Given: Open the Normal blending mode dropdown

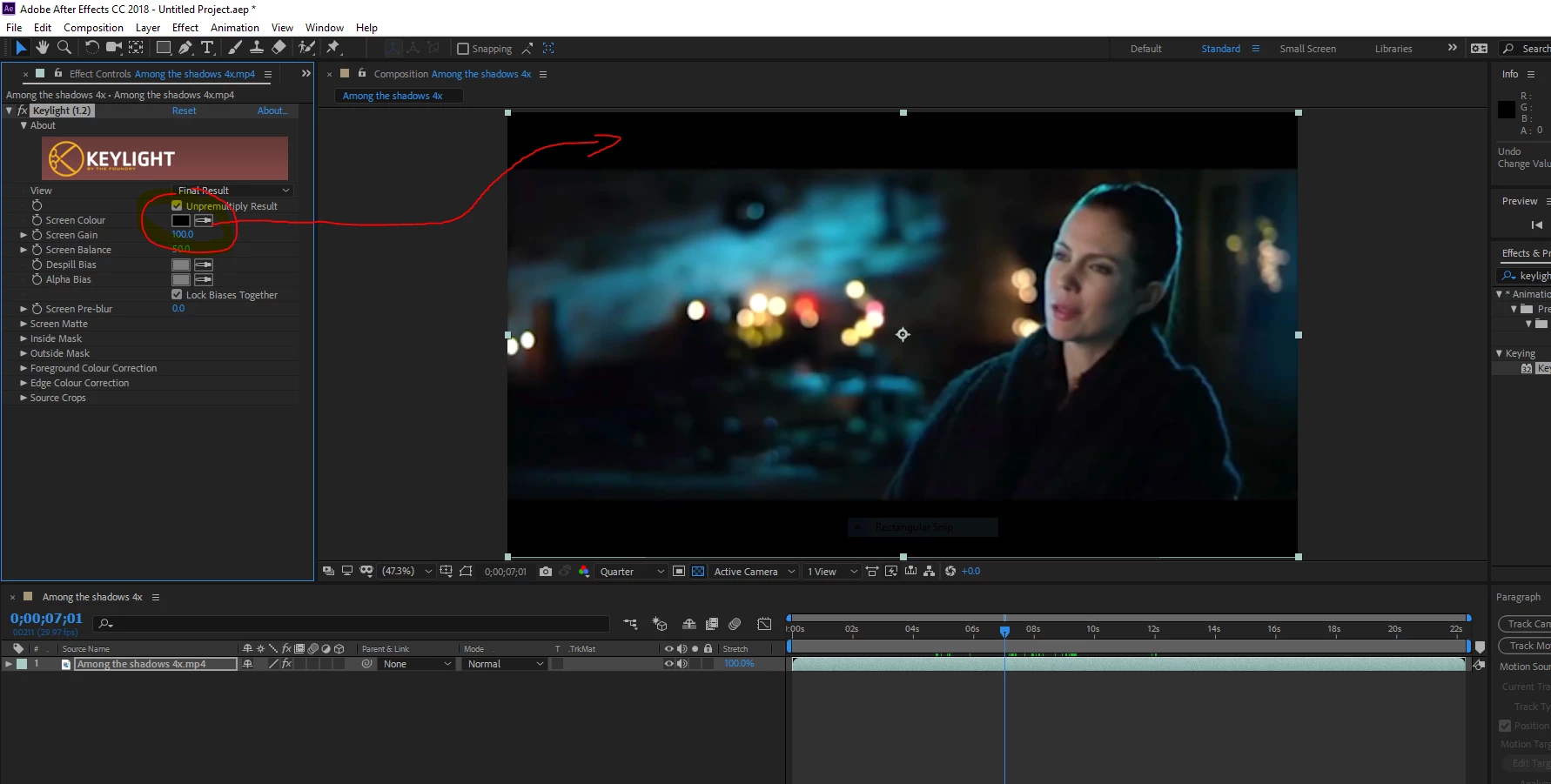Looking at the screenshot, I should (x=505, y=664).
